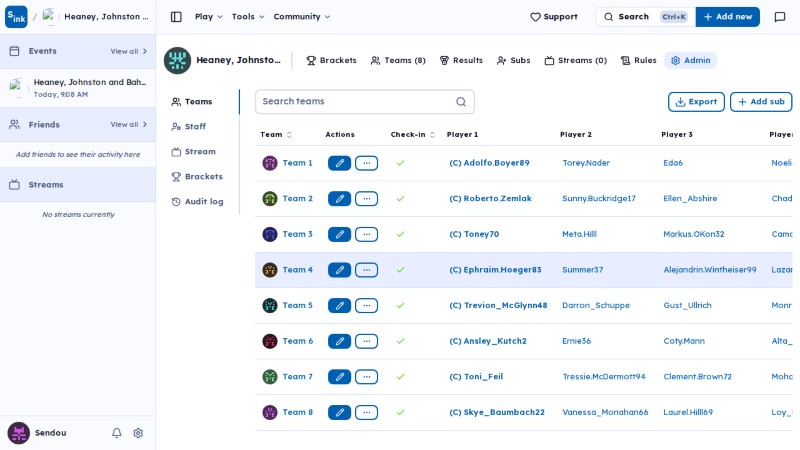Edit Team 8 with pencil button
The height and width of the screenshot is (450, 800).
click(339, 412)
